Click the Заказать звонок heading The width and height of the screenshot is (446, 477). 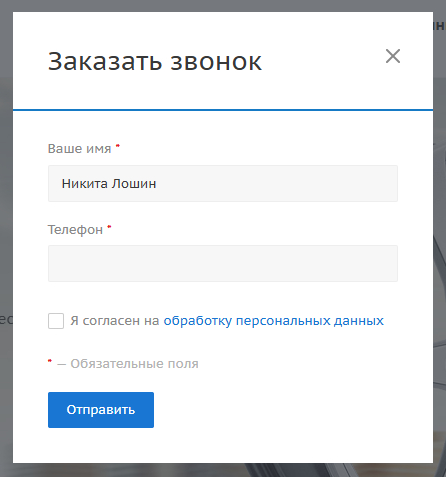(x=155, y=62)
